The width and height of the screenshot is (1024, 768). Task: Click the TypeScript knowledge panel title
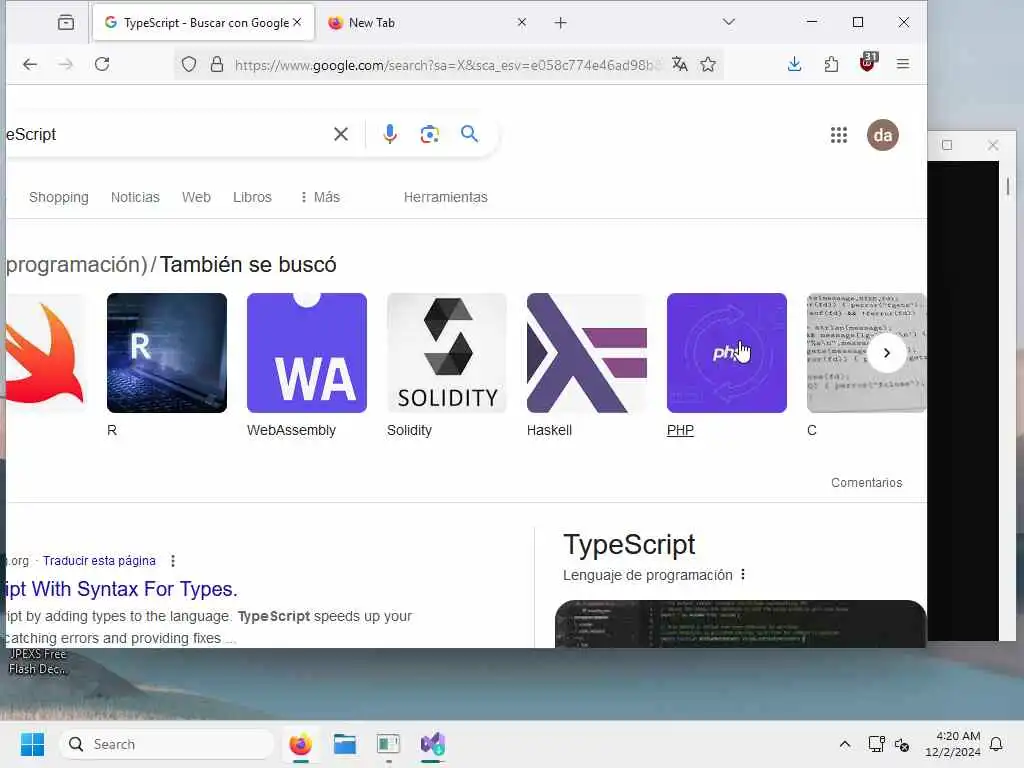629,545
